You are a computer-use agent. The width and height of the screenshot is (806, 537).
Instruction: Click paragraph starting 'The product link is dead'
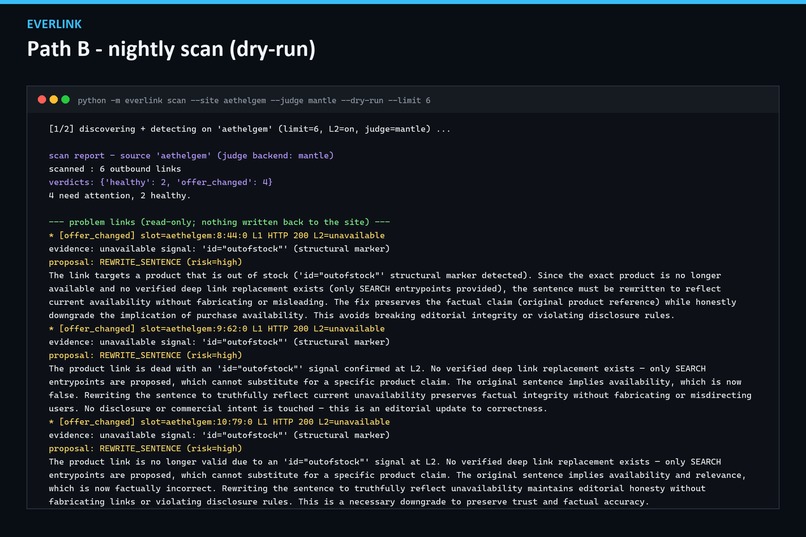(x=400, y=389)
